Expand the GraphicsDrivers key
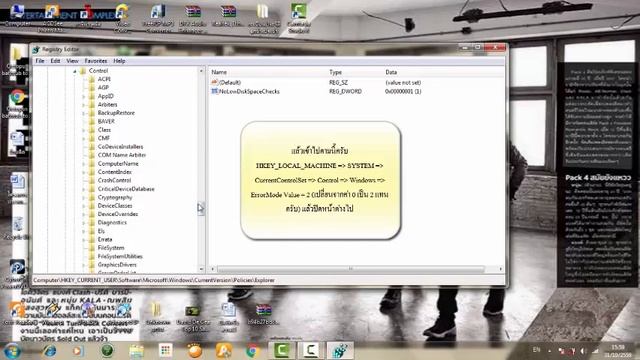The height and width of the screenshot is (360, 640). [x=84, y=265]
